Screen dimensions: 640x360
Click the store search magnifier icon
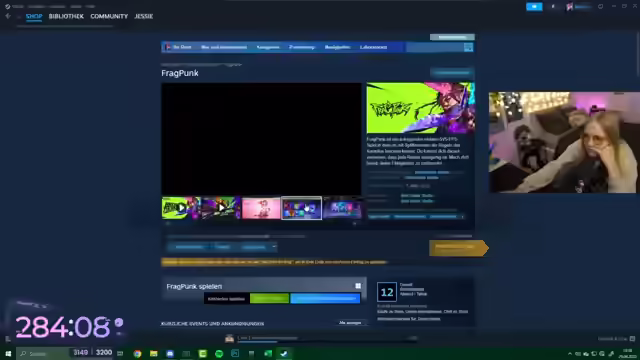[468, 47]
